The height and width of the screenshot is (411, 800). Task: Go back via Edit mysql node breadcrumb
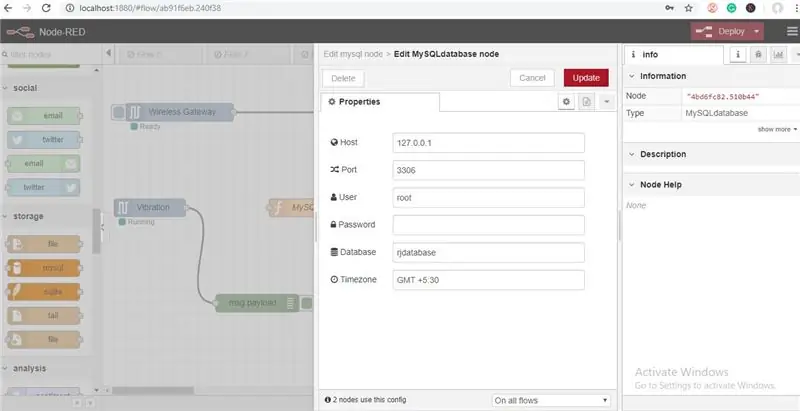click(353, 54)
